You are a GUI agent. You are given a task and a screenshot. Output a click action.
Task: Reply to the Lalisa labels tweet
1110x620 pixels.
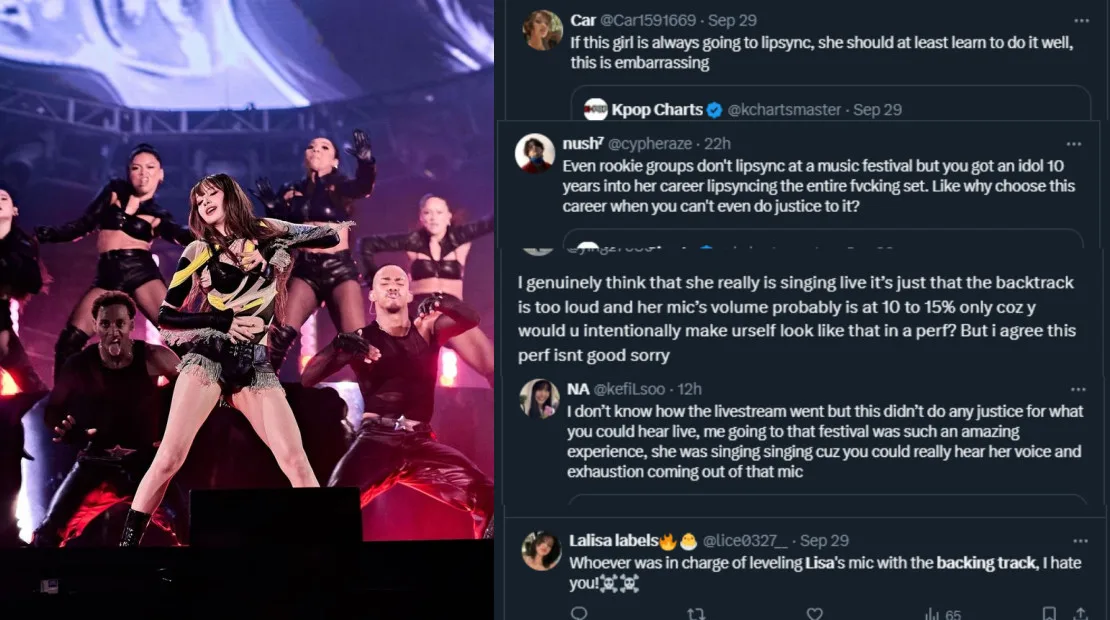point(578,613)
